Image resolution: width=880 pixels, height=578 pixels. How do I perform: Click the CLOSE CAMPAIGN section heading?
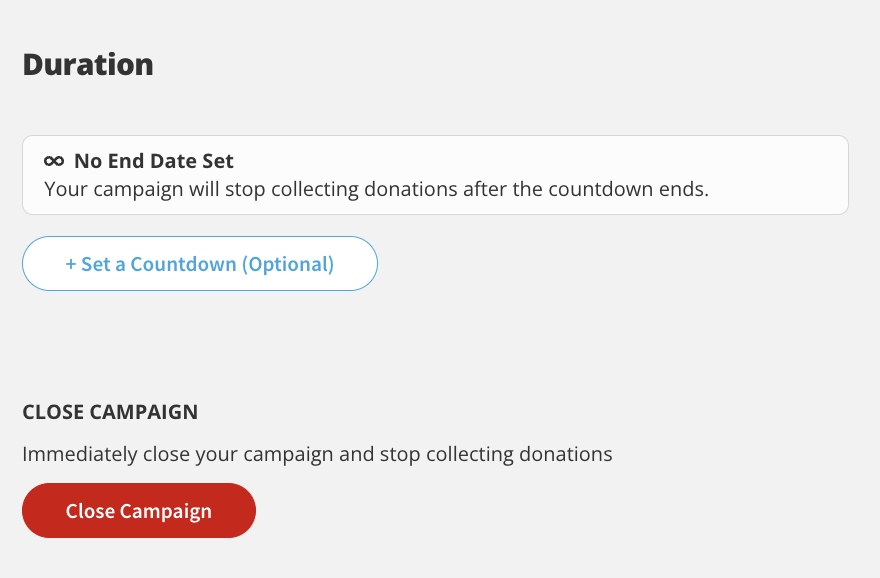110,412
